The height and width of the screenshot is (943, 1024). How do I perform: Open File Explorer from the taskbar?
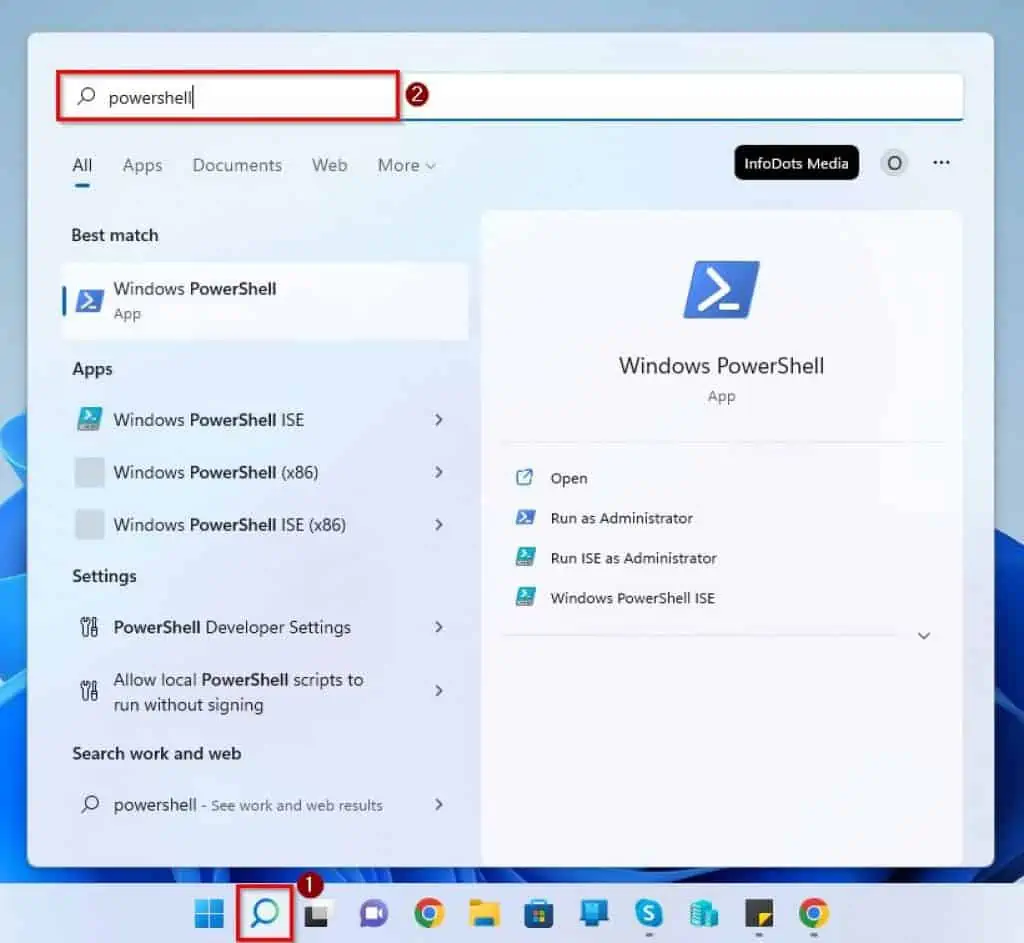pyautogui.click(x=484, y=913)
